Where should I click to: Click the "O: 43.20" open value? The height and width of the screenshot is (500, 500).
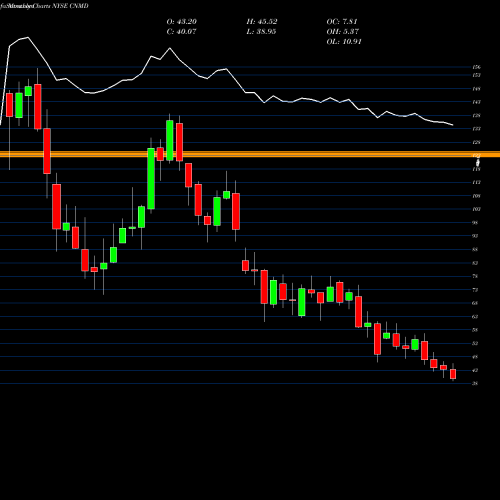pos(182,22)
